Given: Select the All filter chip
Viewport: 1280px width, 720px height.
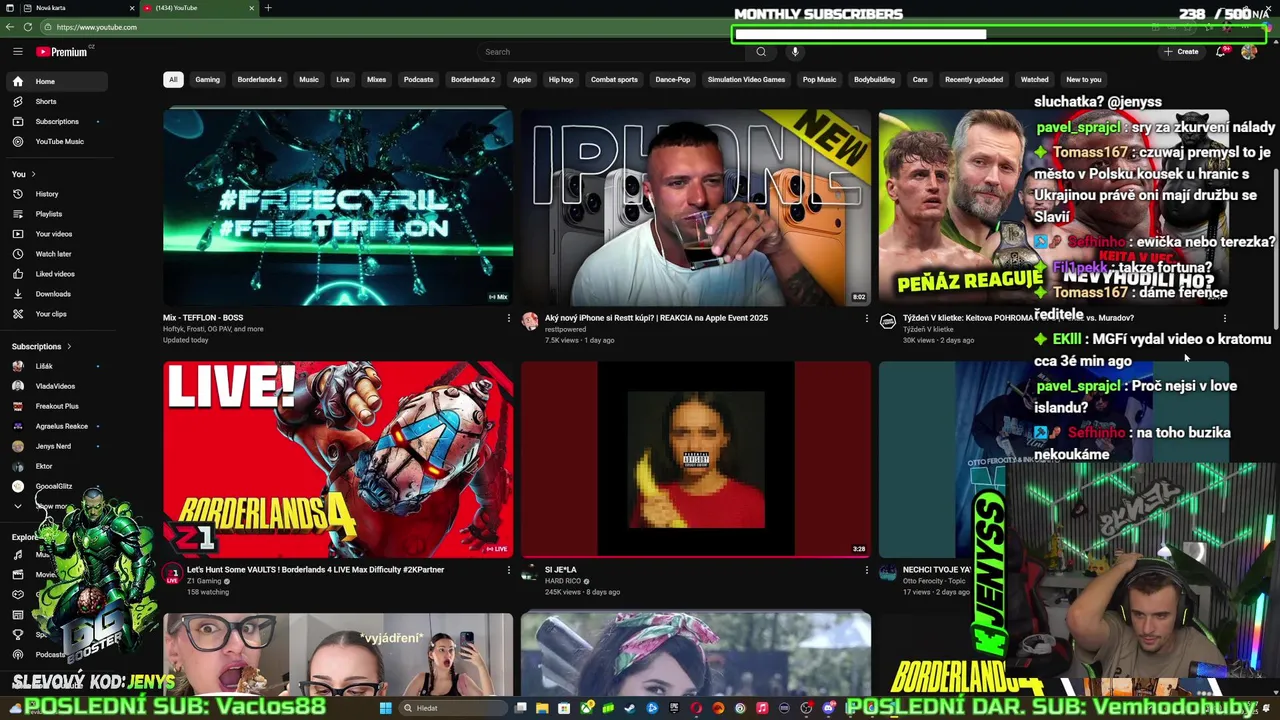Looking at the screenshot, I should 173,80.
